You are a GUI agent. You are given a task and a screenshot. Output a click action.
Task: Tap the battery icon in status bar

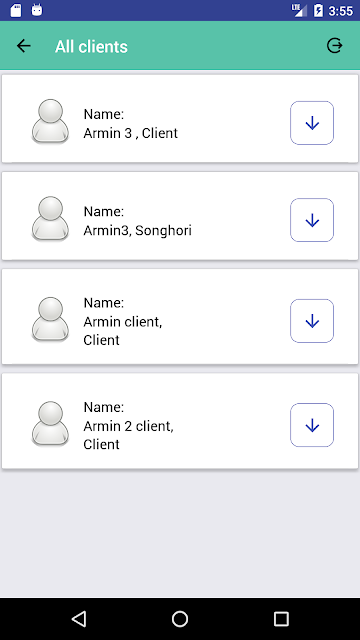[x=318, y=11]
